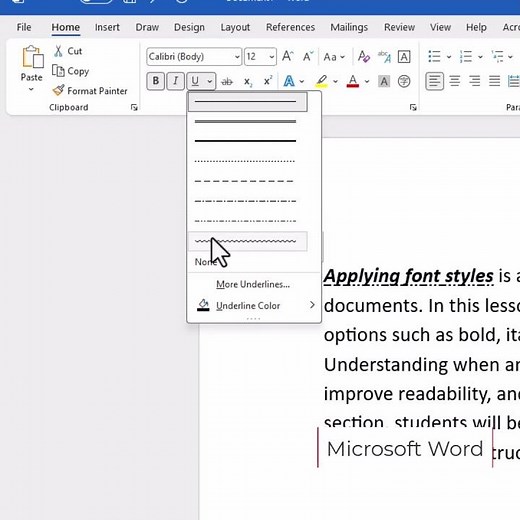This screenshot has width=520, height=520.
Task: Click the Copy command
Action: 71,71
